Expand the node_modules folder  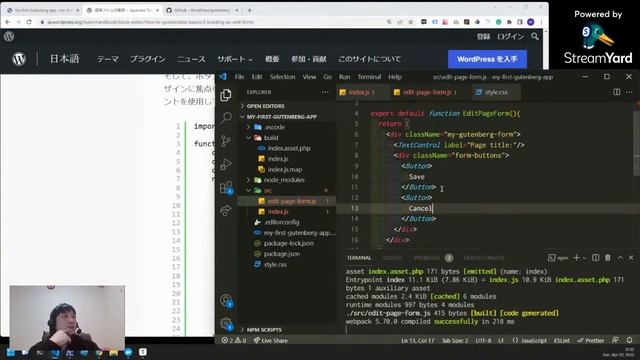[x=284, y=180]
